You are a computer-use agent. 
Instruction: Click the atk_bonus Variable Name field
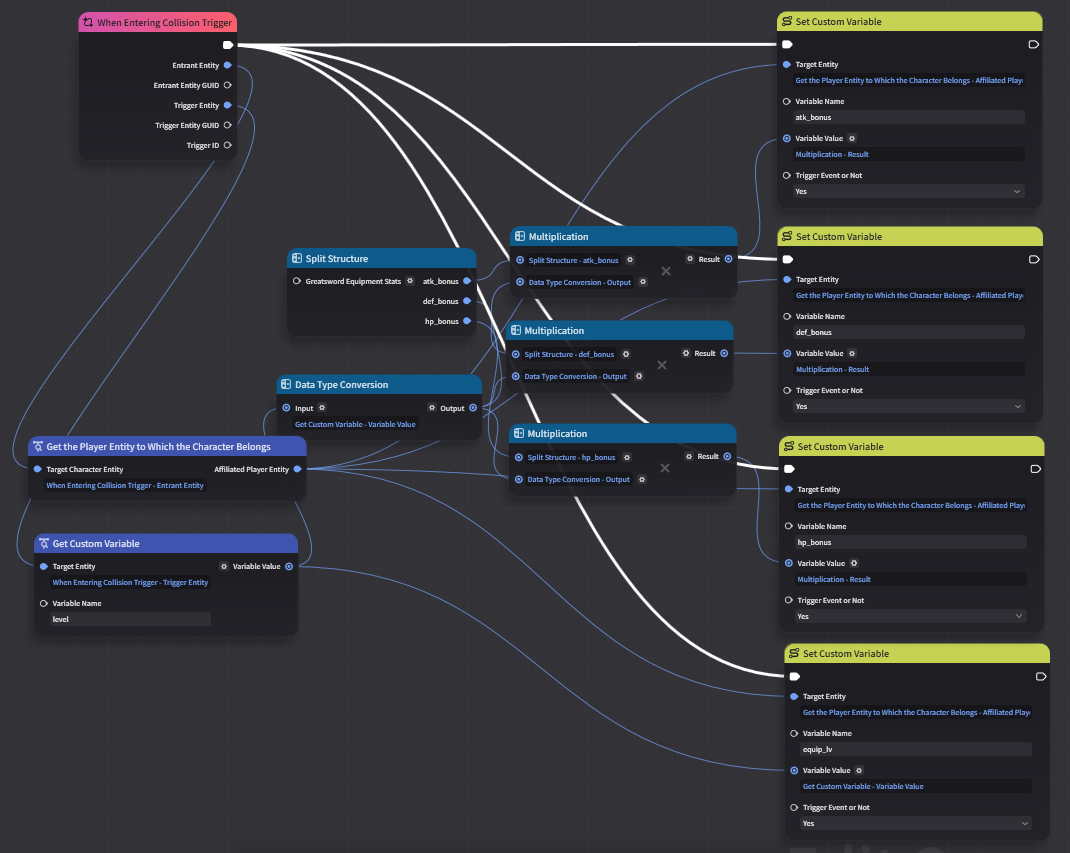[909, 117]
